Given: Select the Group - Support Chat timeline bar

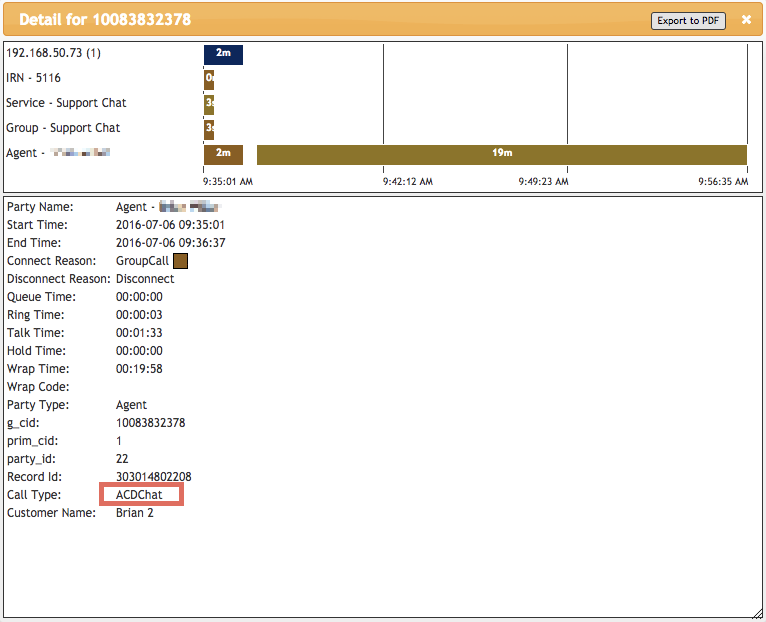Looking at the screenshot, I should 209,129.
